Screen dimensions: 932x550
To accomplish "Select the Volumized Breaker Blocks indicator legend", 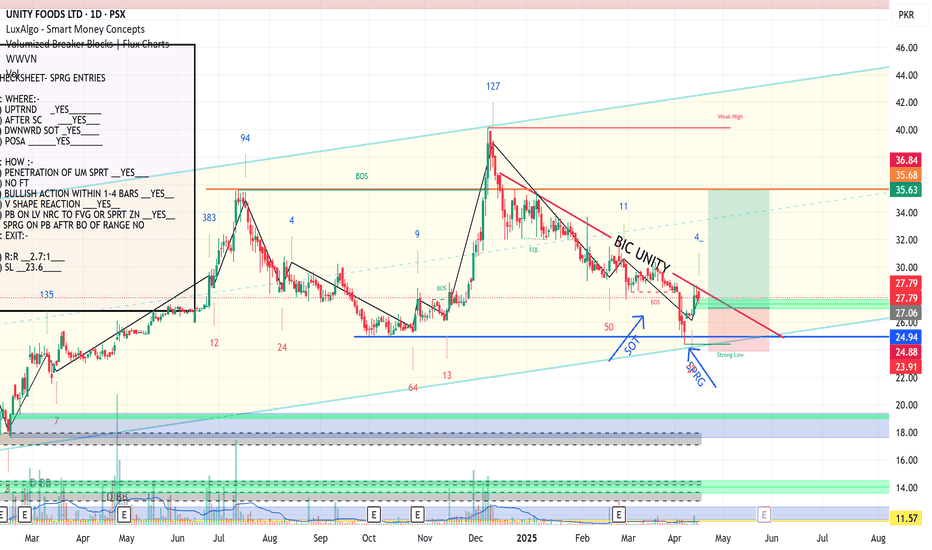I will point(87,44).
